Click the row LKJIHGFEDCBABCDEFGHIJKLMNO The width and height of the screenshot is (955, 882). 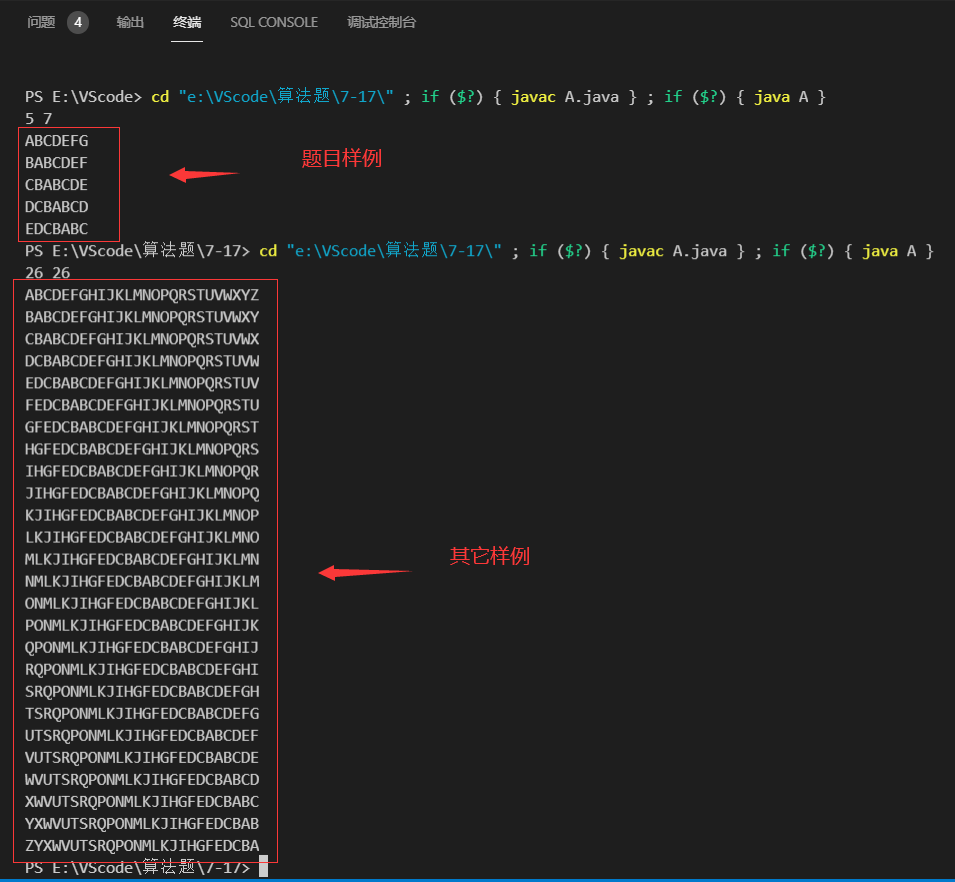(142, 537)
